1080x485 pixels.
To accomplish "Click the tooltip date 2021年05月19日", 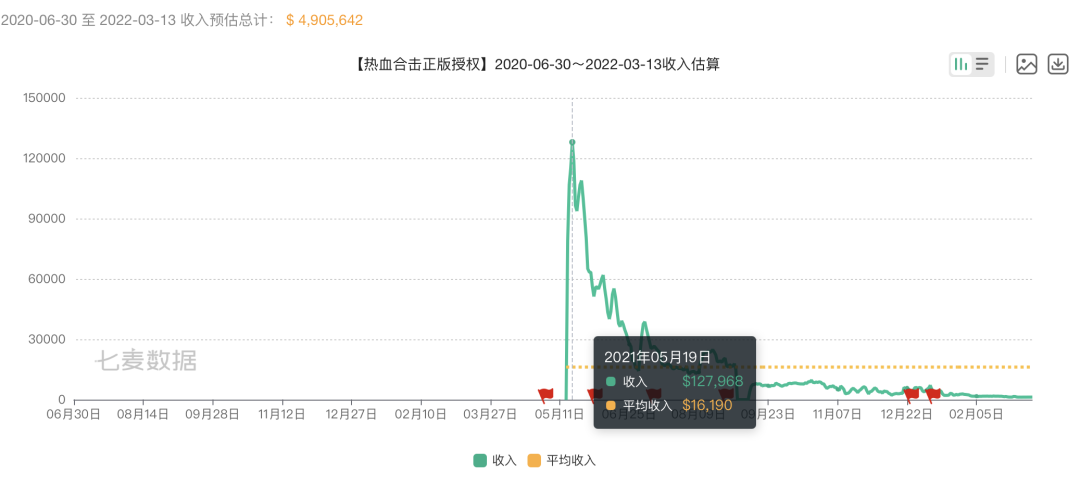I will tap(657, 356).
